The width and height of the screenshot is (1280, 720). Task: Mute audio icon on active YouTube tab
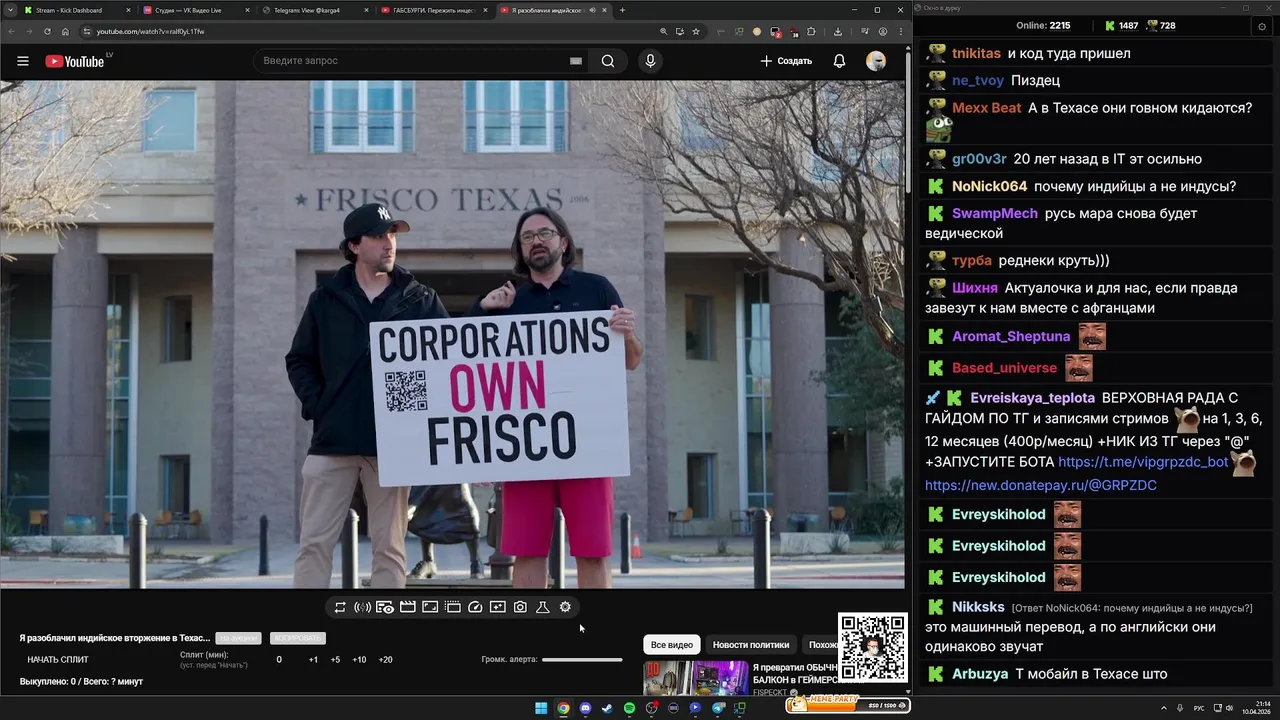pos(592,10)
